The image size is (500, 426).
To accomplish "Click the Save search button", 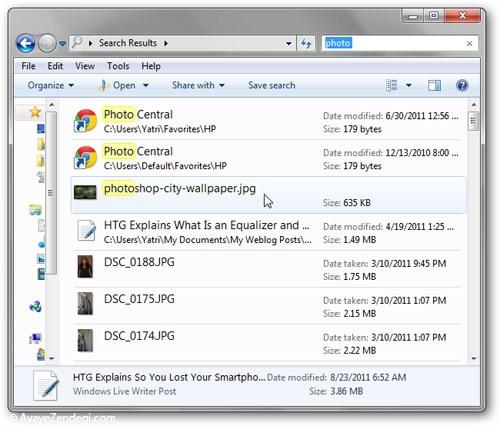I will pyautogui.click(x=272, y=85).
